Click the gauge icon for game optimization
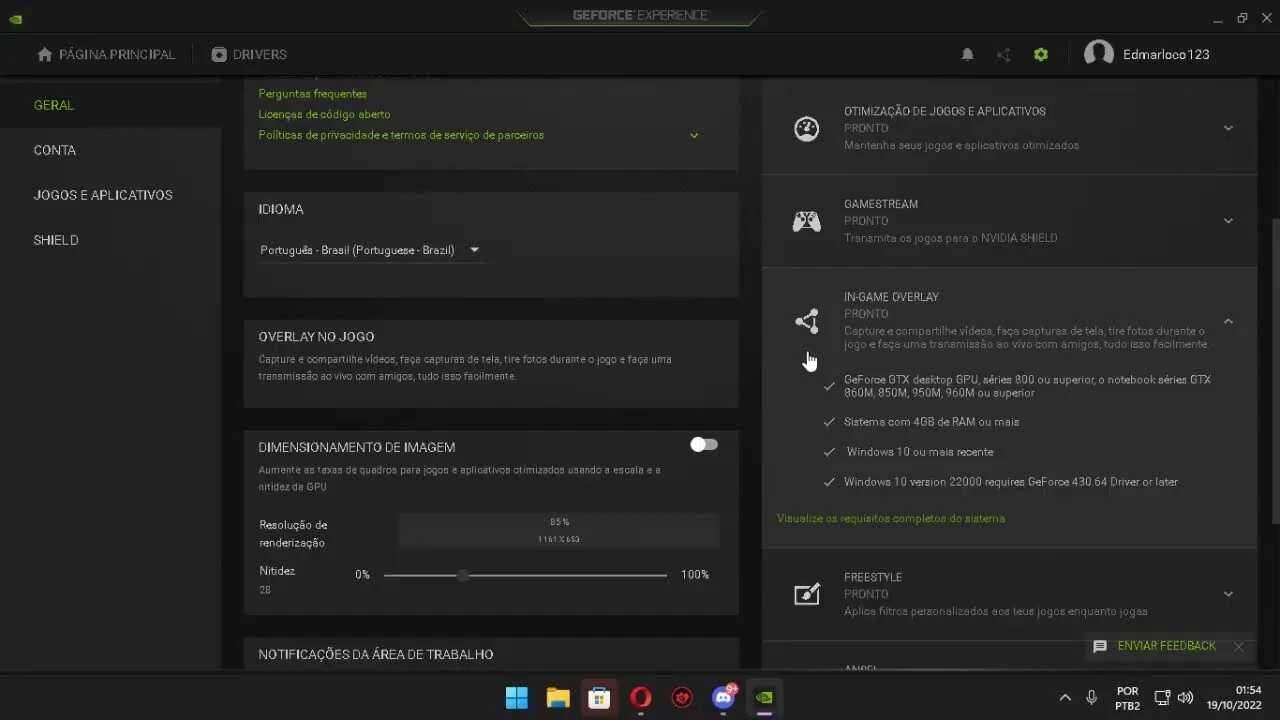 (806, 128)
